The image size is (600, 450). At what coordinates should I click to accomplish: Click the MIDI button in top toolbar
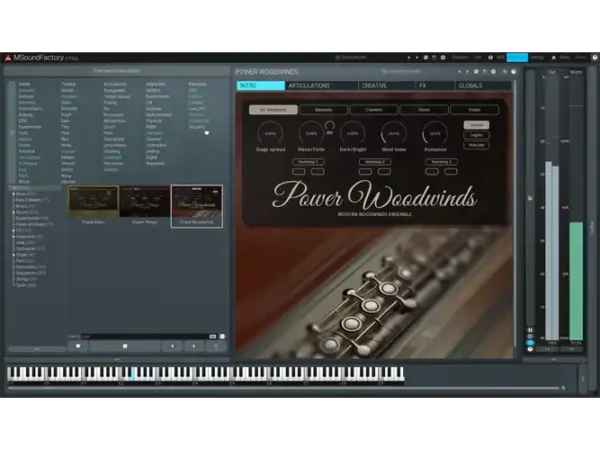tap(500, 57)
